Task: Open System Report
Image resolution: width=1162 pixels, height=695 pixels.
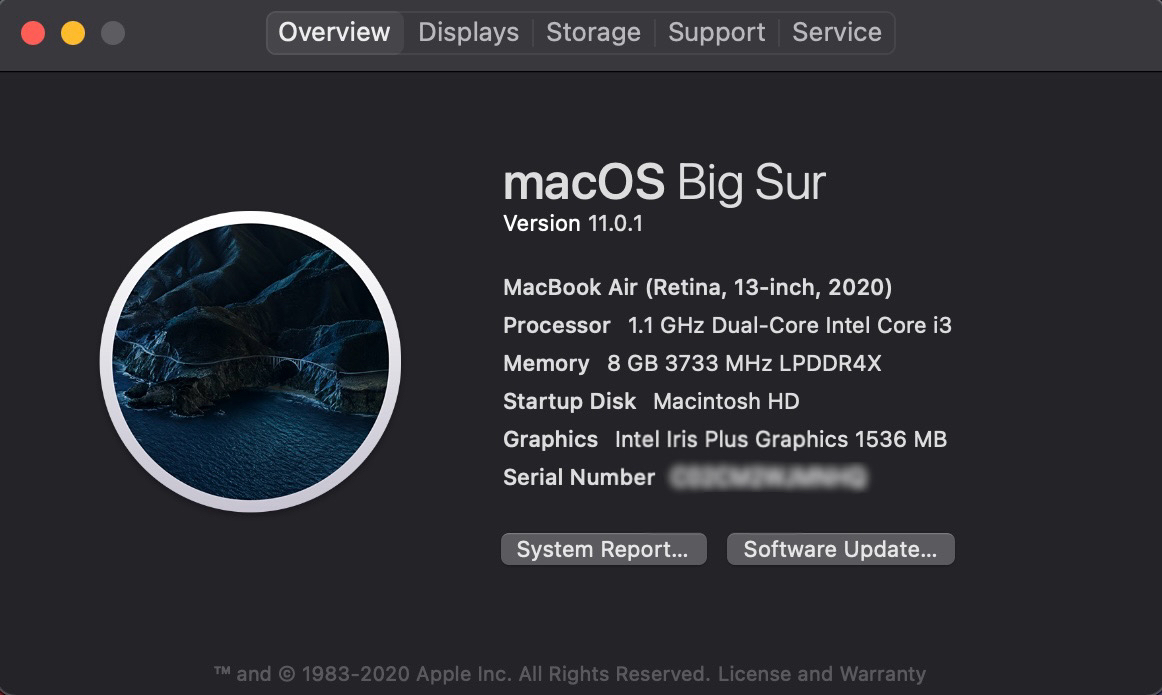Action: tap(604, 548)
